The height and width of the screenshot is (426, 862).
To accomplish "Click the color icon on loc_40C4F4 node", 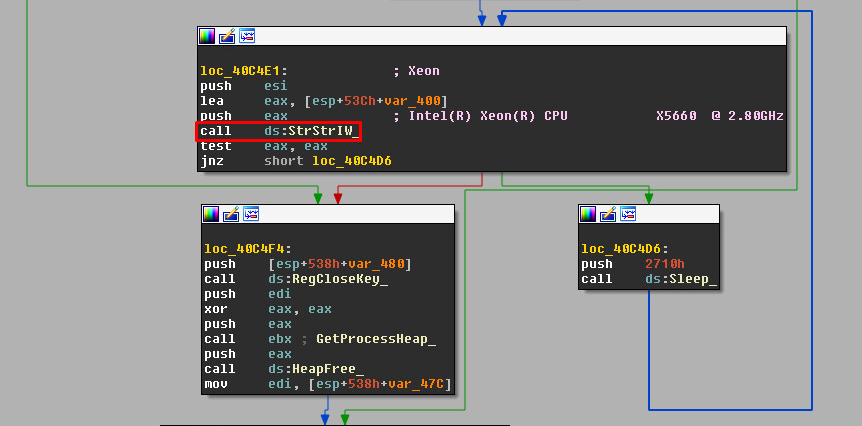I will click(211, 214).
